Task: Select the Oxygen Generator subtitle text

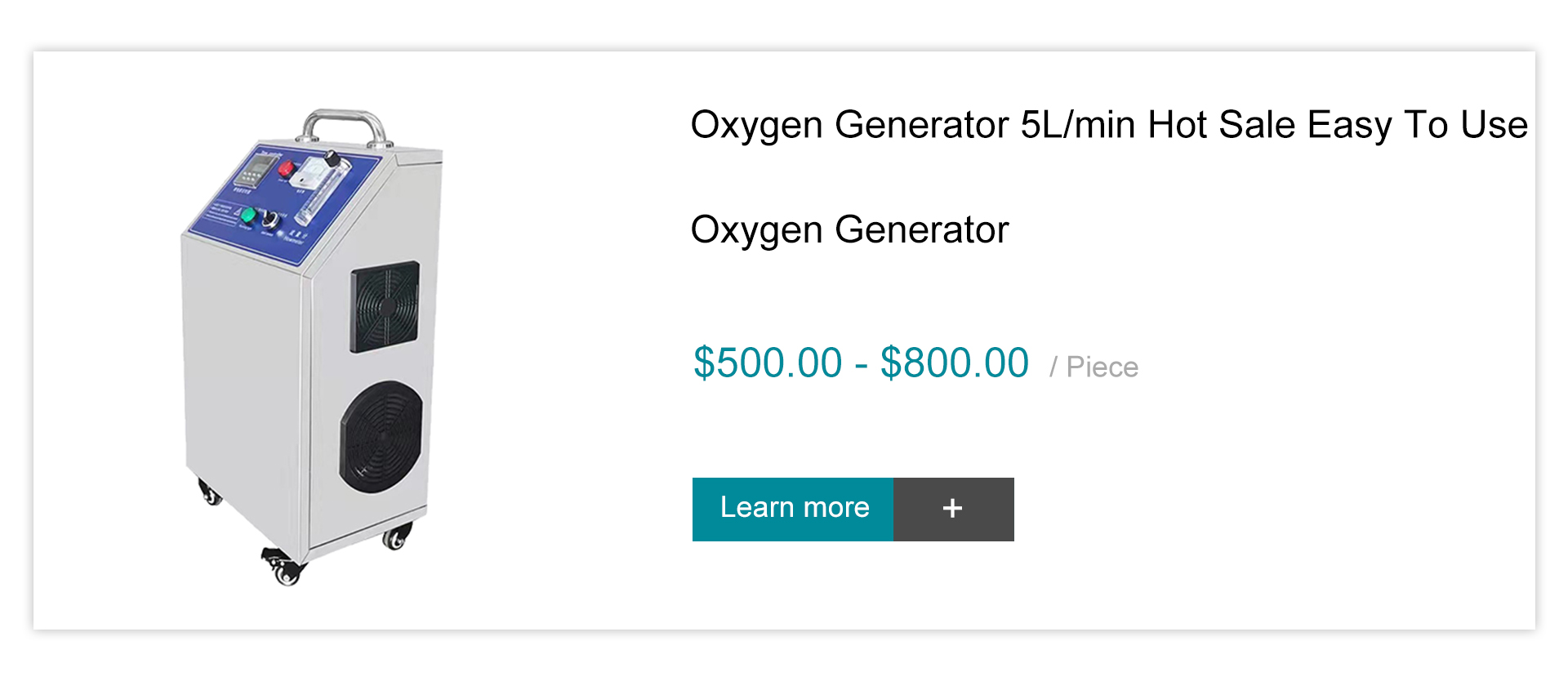Action: (x=849, y=230)
